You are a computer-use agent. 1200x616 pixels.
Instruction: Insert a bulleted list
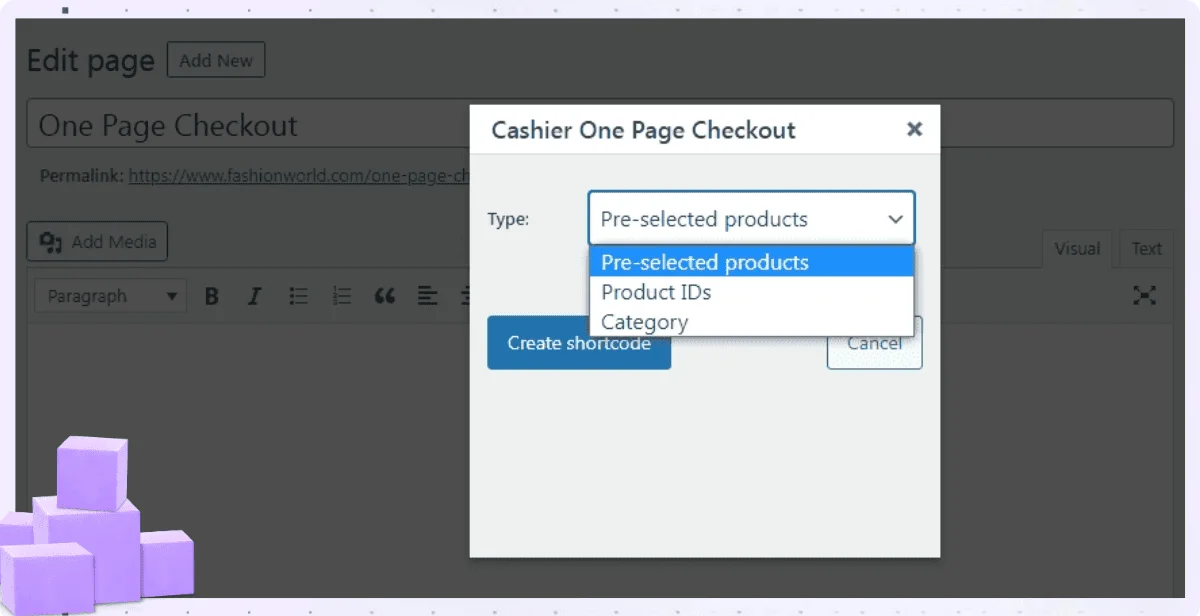(x=298, y=296)
